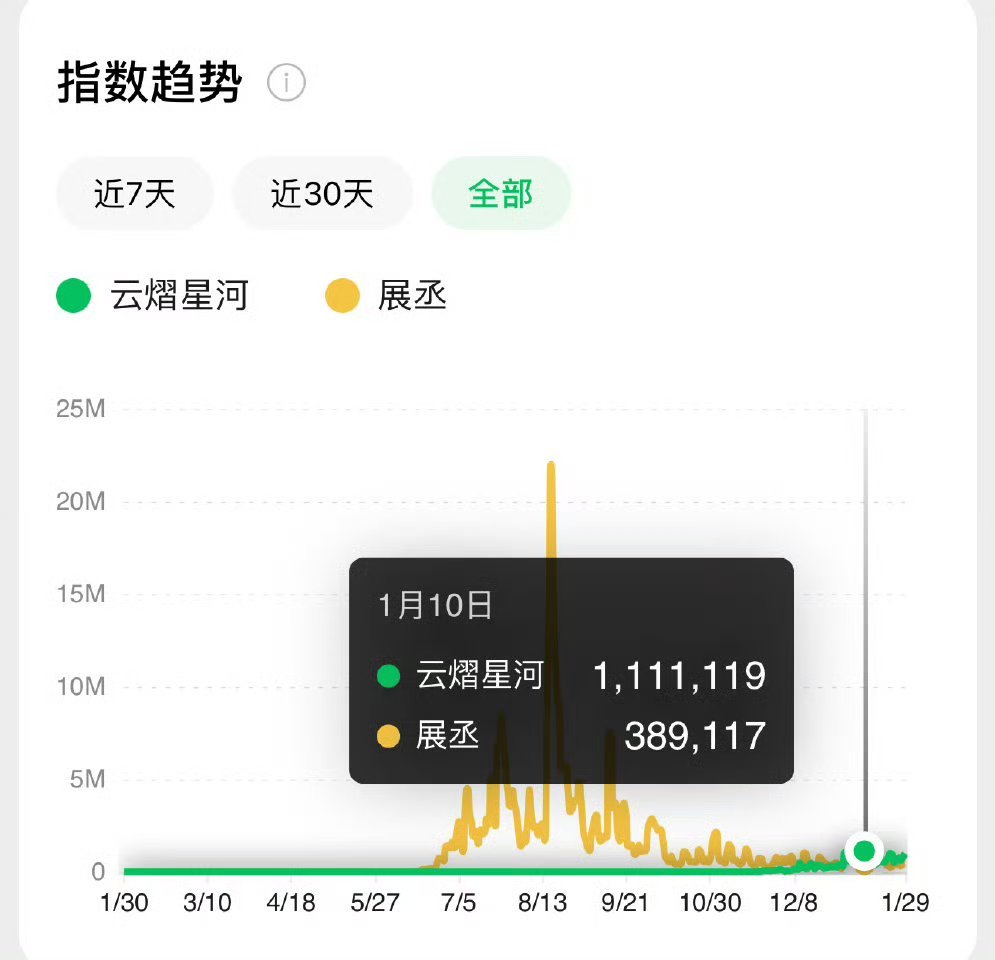The height and width of the screenshot is (960, 995).
Task: Click the 1/29 axis label
Action: coord(903,902)
